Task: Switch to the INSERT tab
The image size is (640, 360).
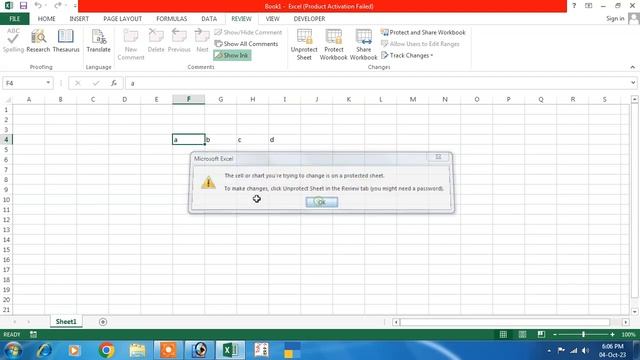Action: coord(79,19)
